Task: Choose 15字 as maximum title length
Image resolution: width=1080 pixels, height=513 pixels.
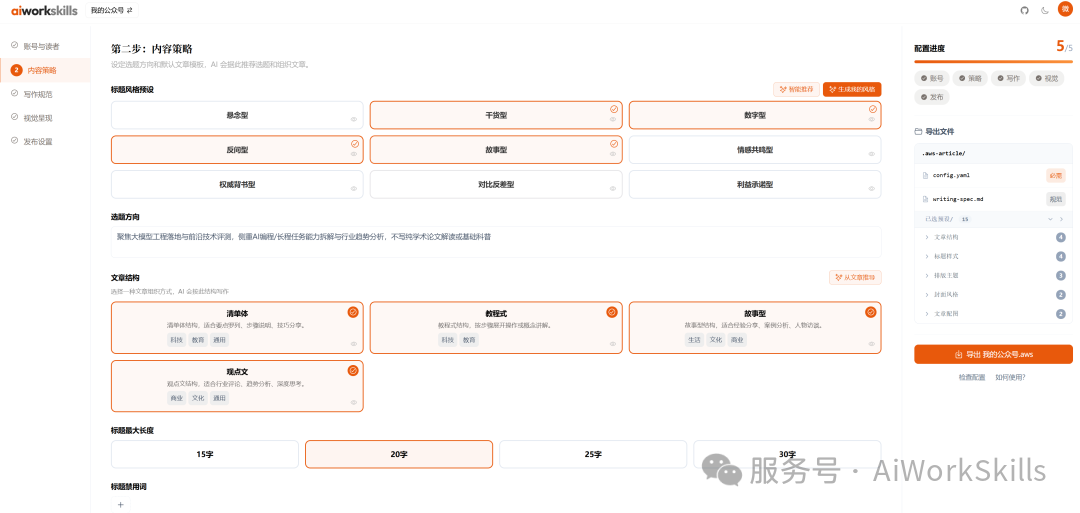Action: pos(205,454)
